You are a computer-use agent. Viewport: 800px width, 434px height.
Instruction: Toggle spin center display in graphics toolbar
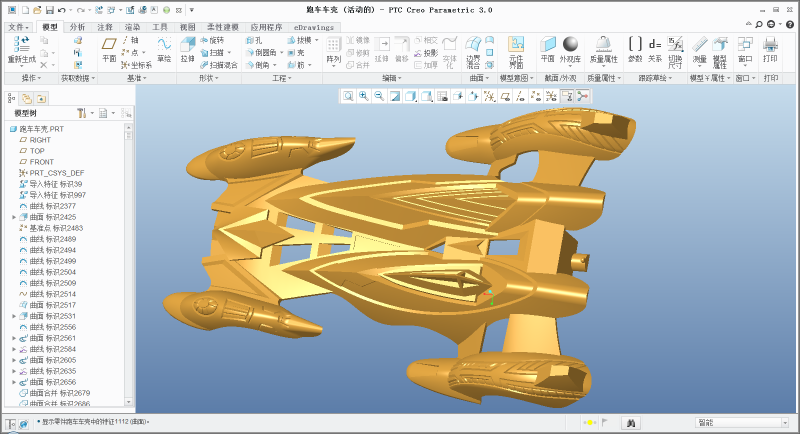(x=582, y=96)
